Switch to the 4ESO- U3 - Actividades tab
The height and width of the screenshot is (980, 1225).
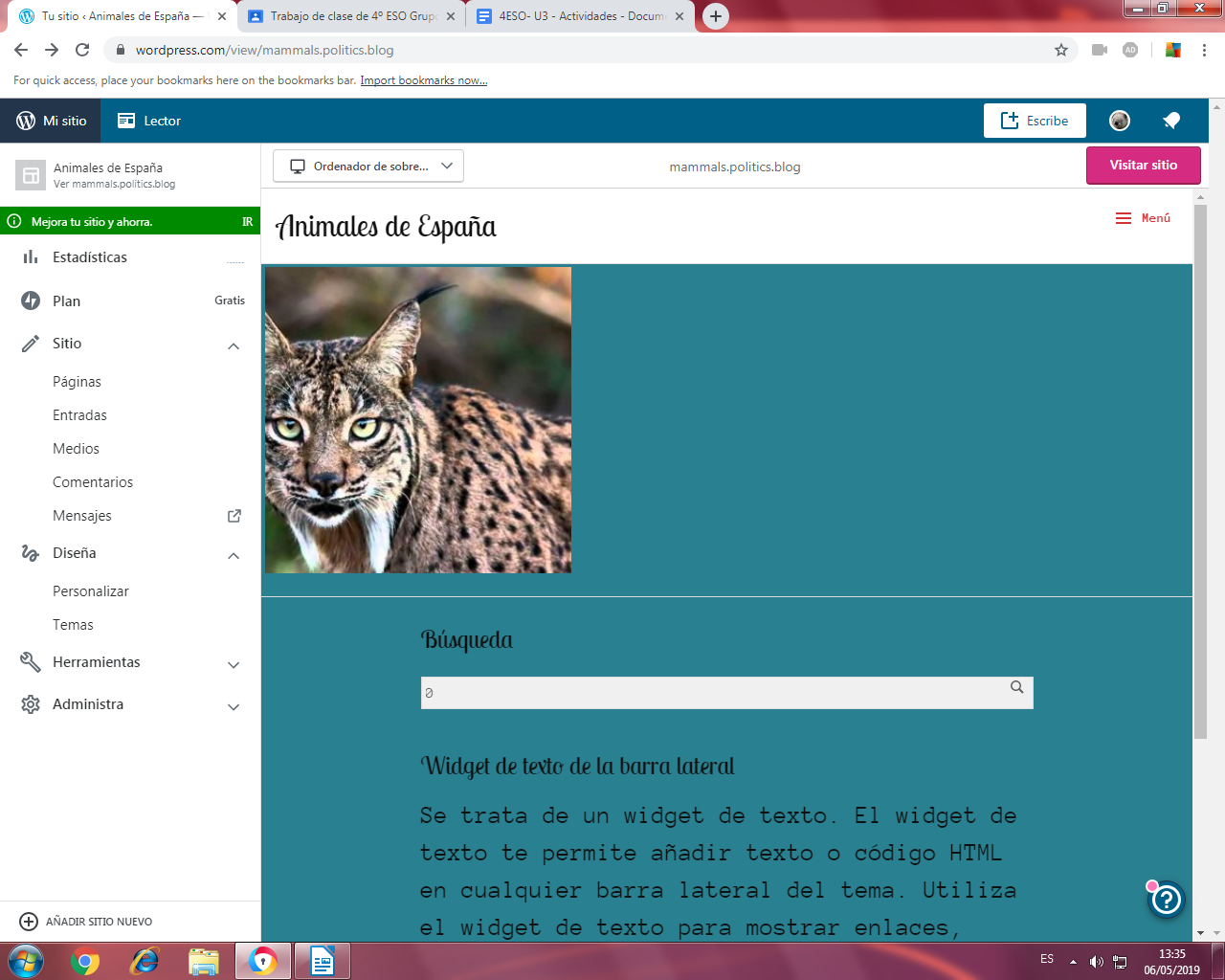[x=580, y=16]
